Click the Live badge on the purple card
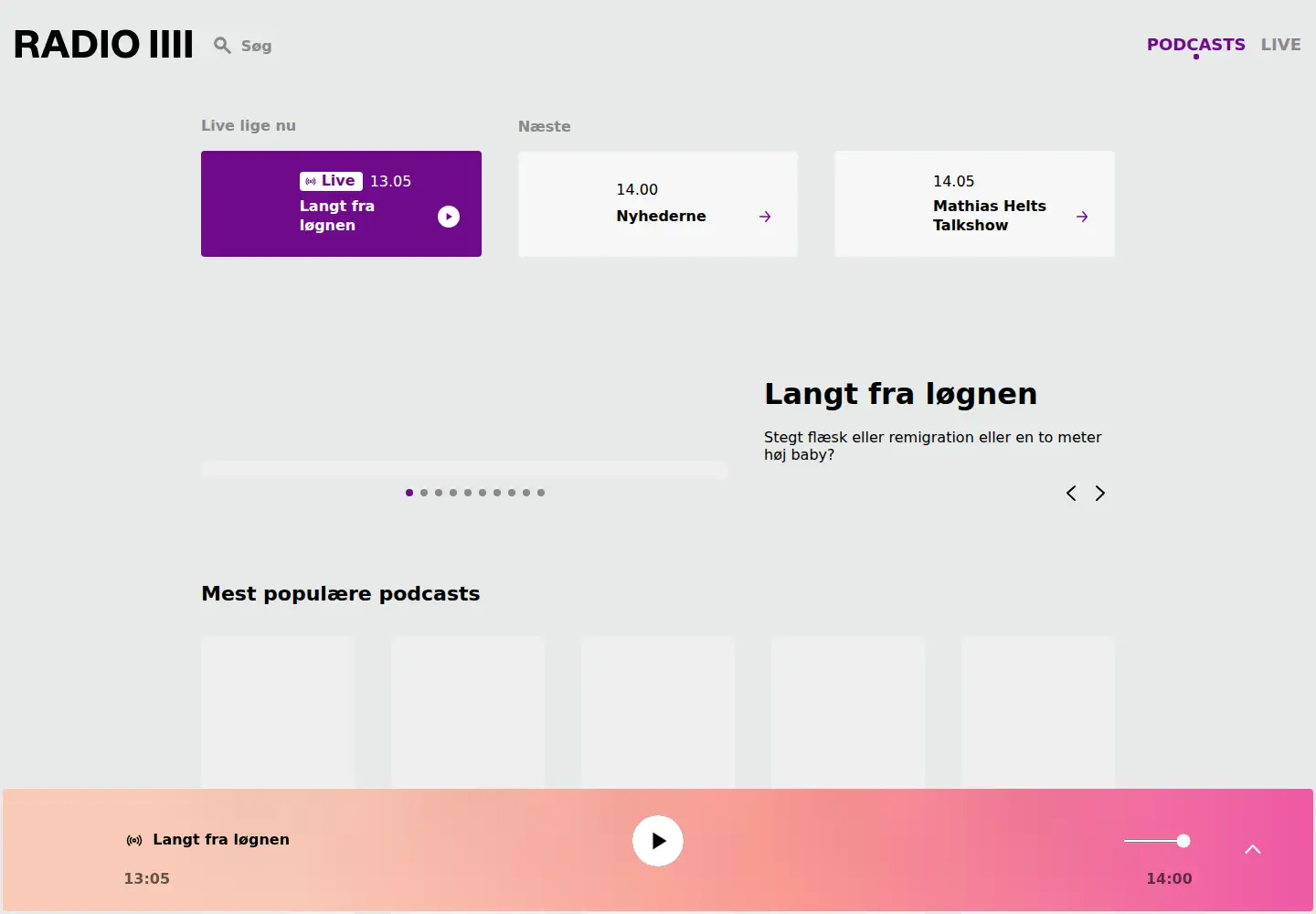This screenshot has width=1316, height=914. point(331,181)
